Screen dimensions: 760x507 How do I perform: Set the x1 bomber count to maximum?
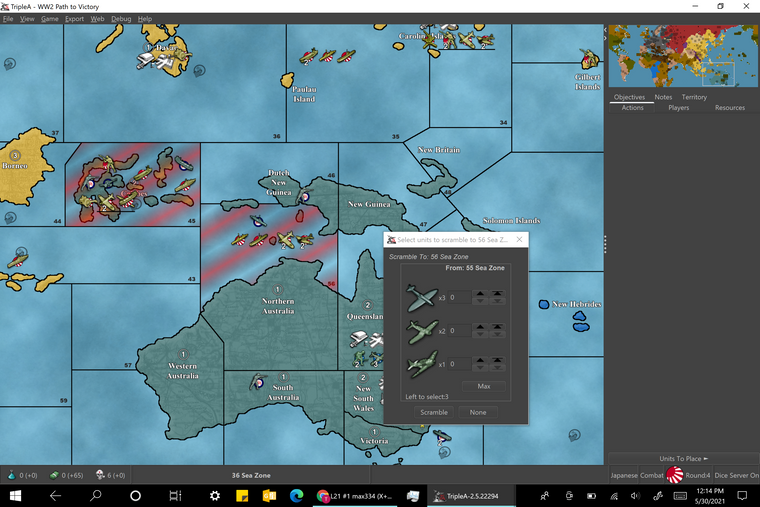point(497,361)
